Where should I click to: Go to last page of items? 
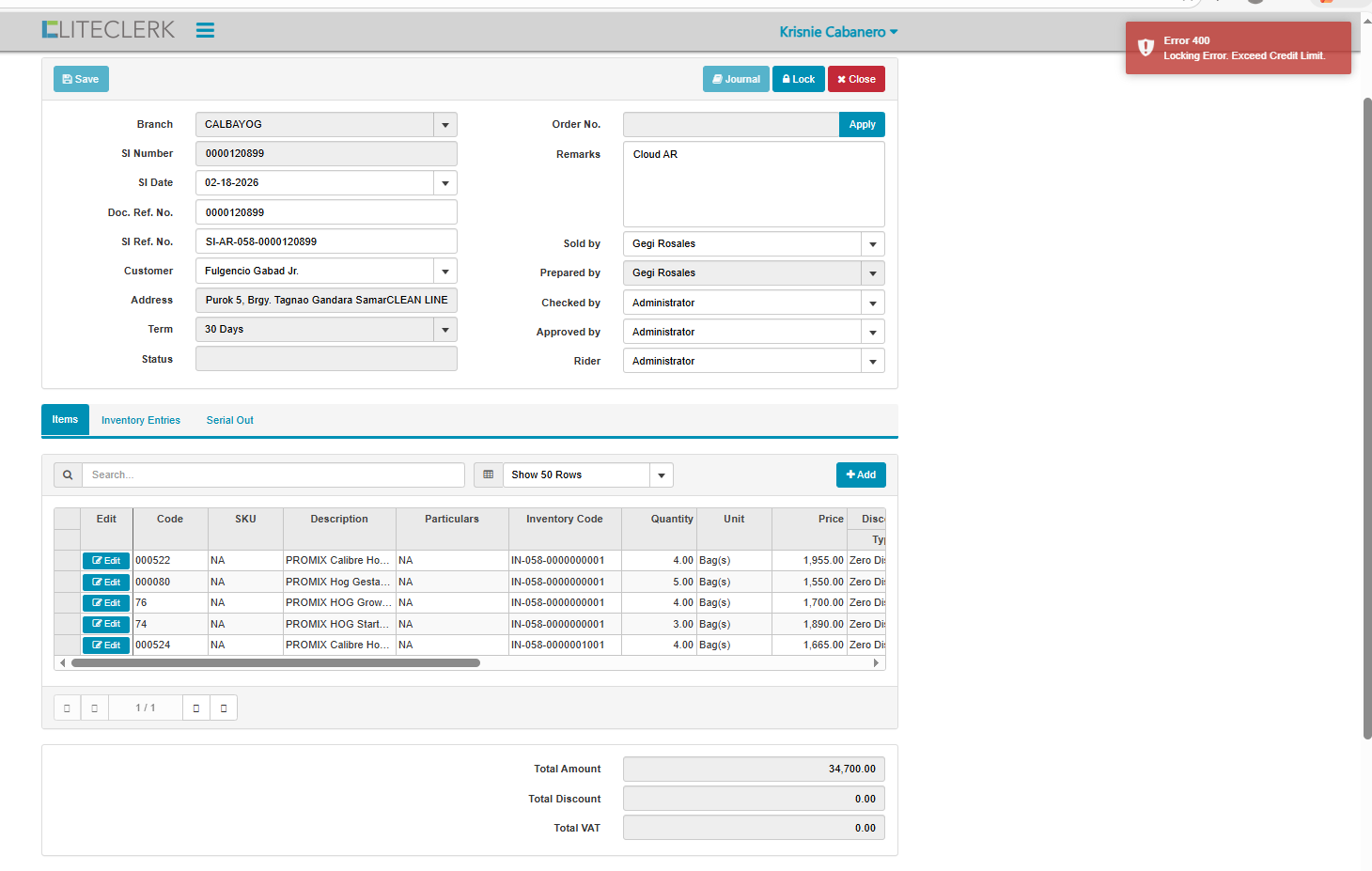pyautogui.click(x=224, y=708)
